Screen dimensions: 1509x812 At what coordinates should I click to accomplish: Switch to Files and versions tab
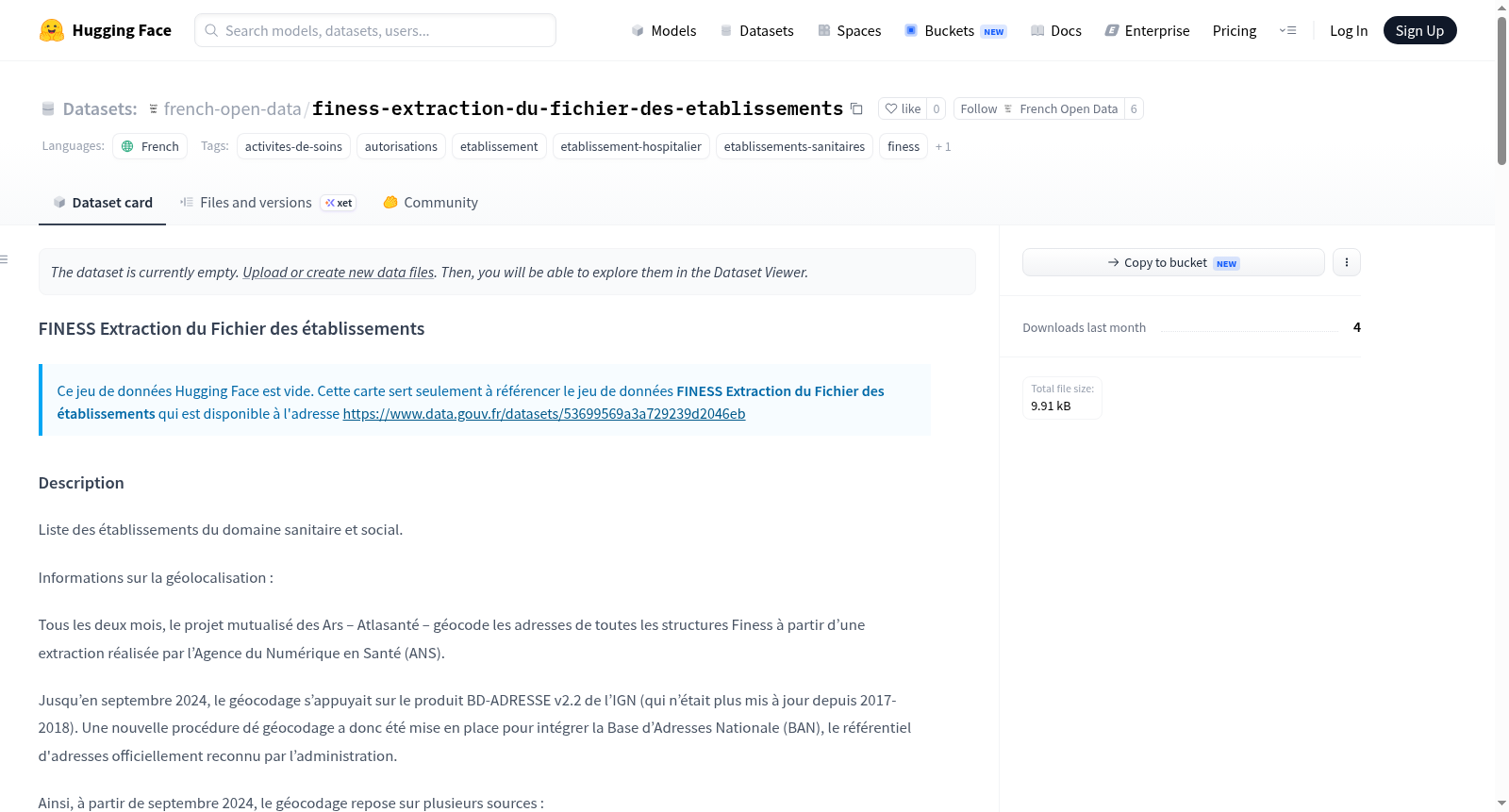(268, 203)
